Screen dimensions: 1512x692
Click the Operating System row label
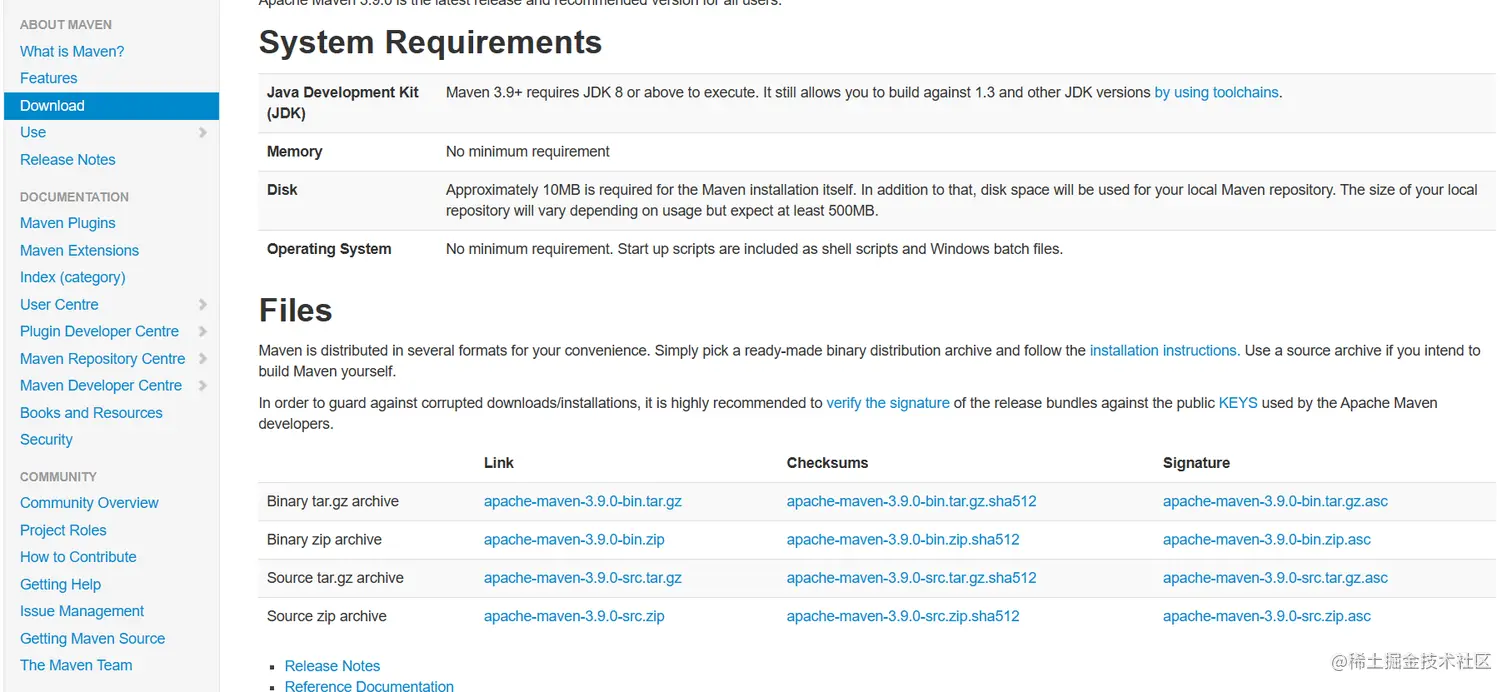329,249
